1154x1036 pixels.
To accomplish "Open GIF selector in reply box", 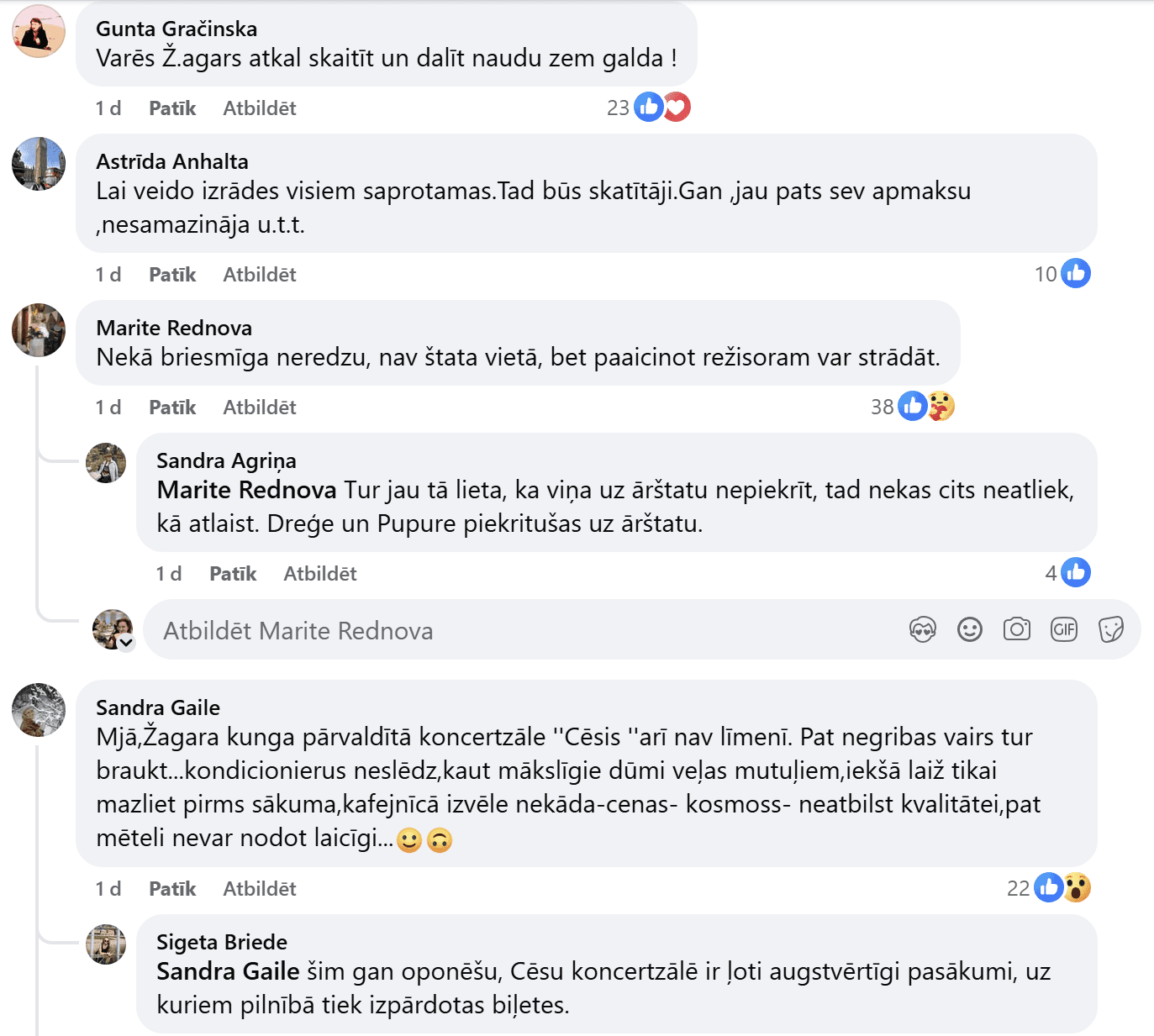I will (1063, 629).
